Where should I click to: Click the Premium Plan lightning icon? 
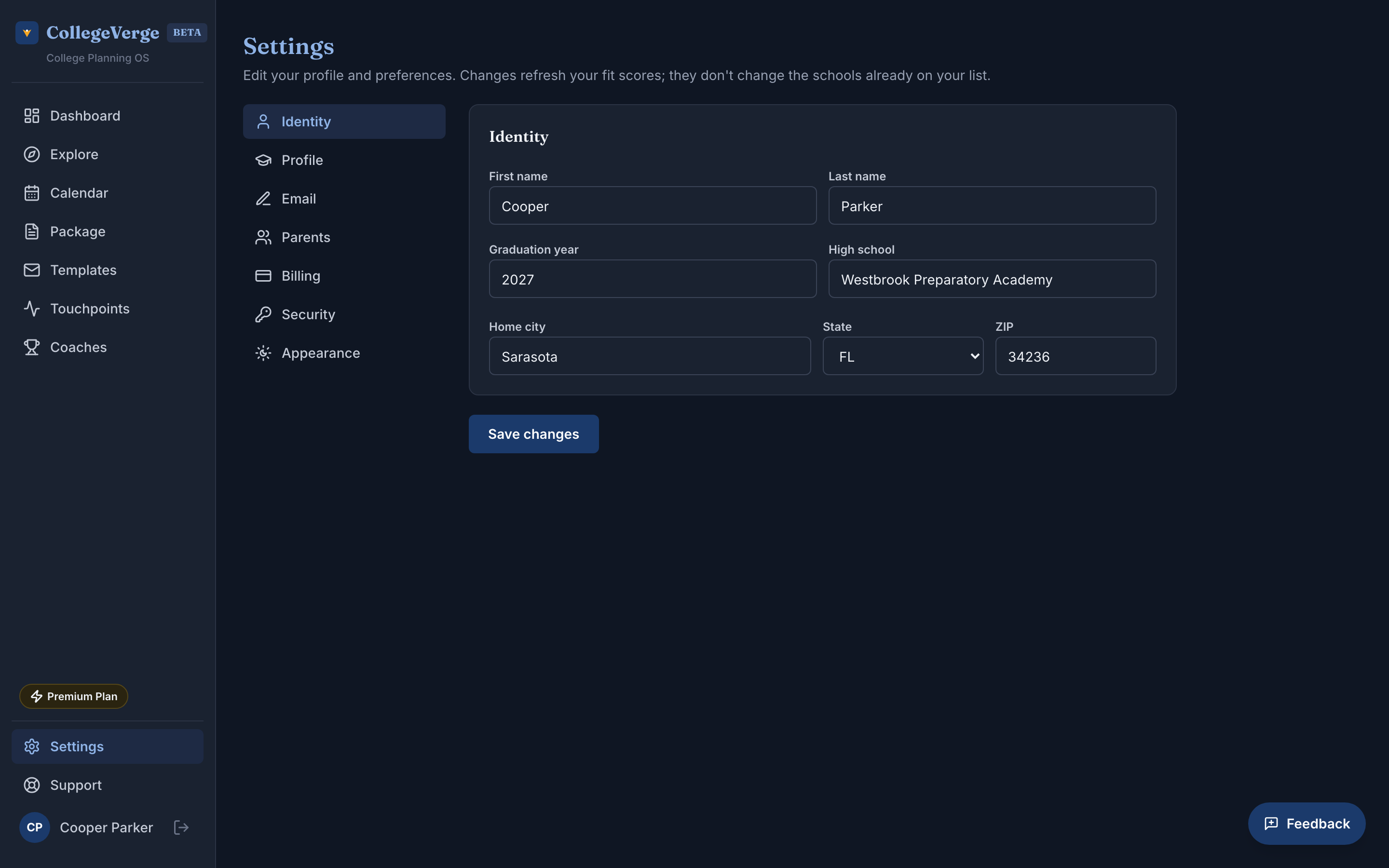[x=36, y=696]
